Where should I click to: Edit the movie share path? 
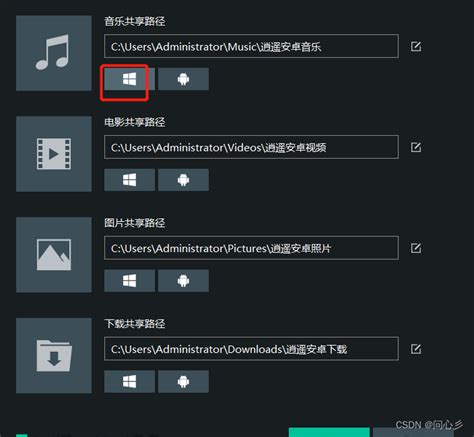click(x=416, y=147)
